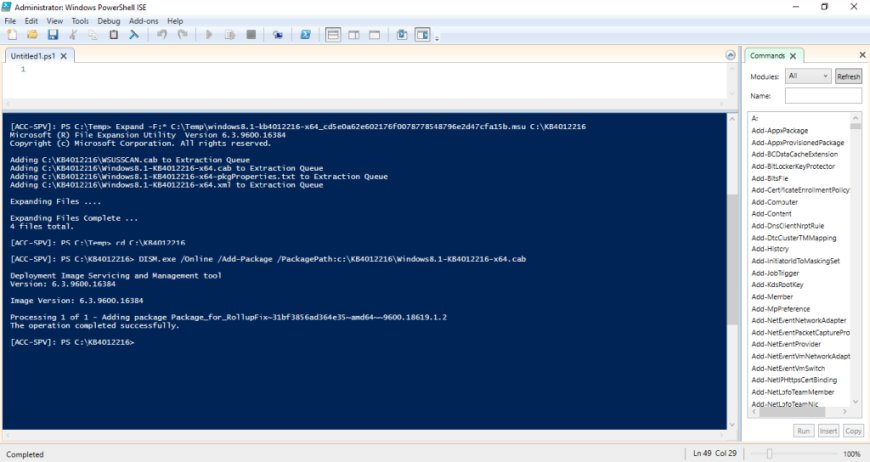Image resolution: width=870 pixels, height=462 pixels.
Task: Select Add-Member command
Action: (x=772, y=297)
